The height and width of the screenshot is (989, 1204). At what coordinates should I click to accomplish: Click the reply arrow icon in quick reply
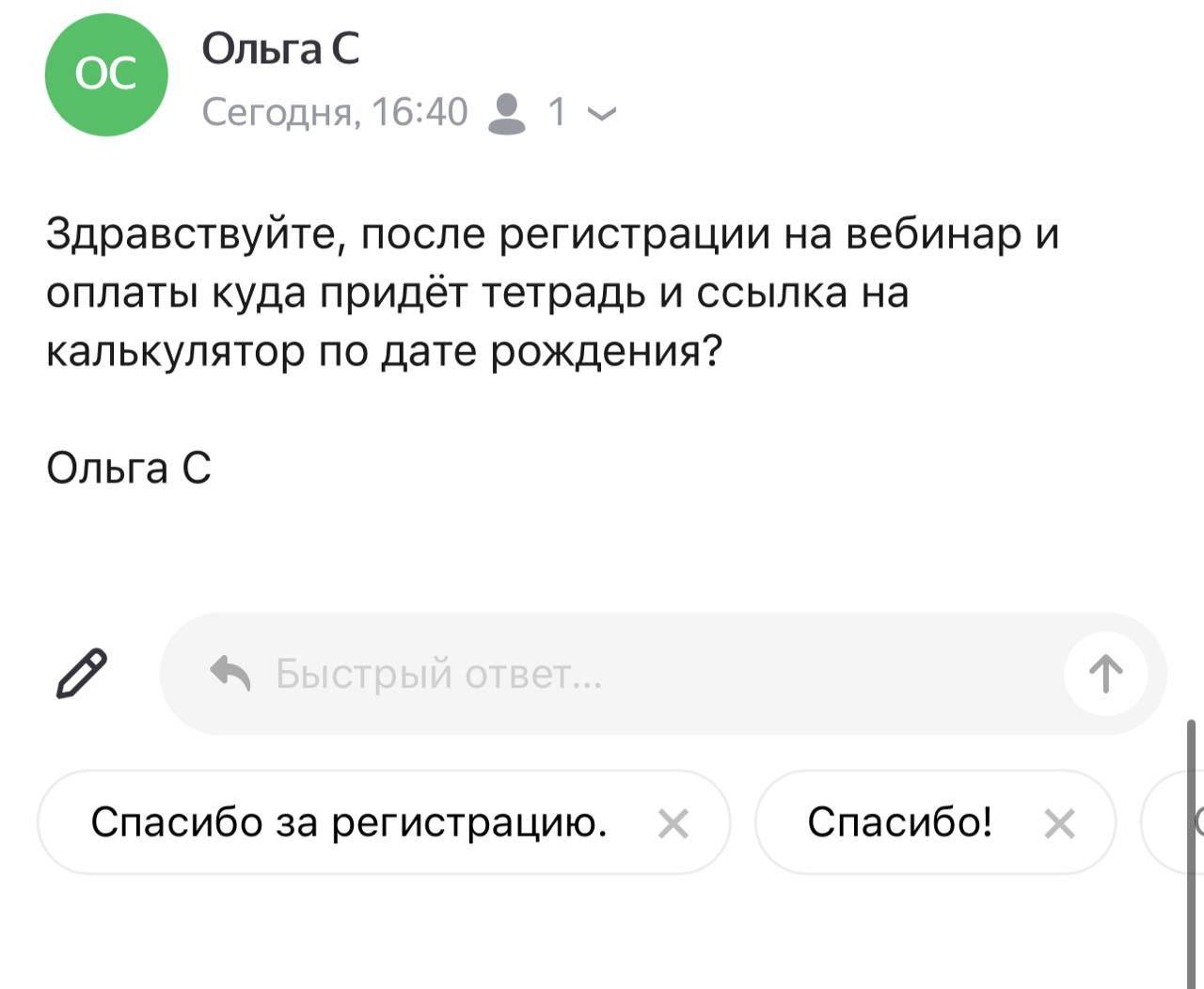coord(230,674)
